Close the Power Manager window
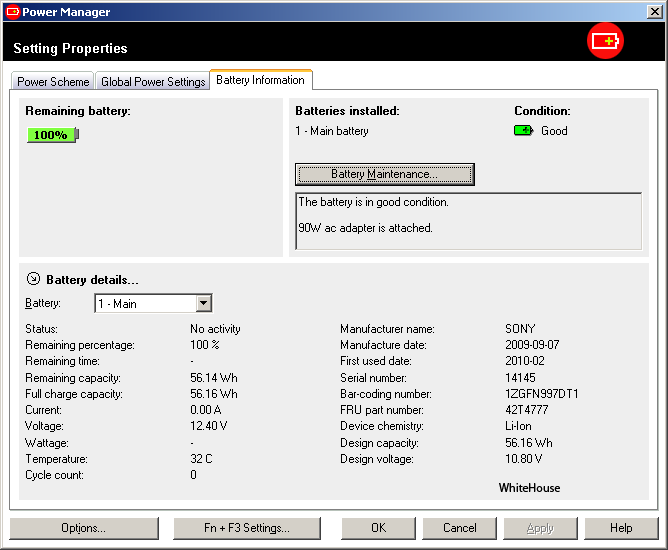The width and height of the screenshot is (668, 550). [655, 12]
